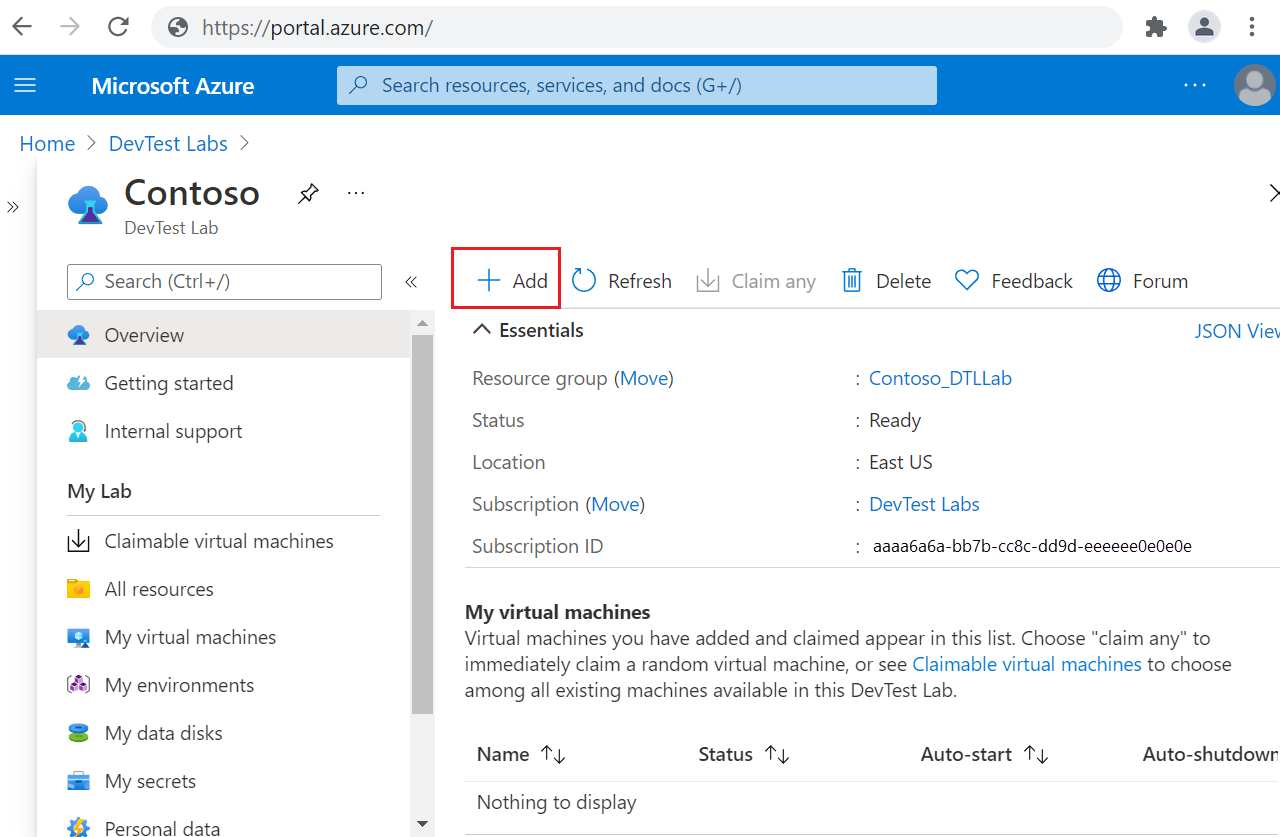Image resolution: width=1280 pixels, height=837 pixels.
Task: Sort table by Status column
Action: pos(744,754)
